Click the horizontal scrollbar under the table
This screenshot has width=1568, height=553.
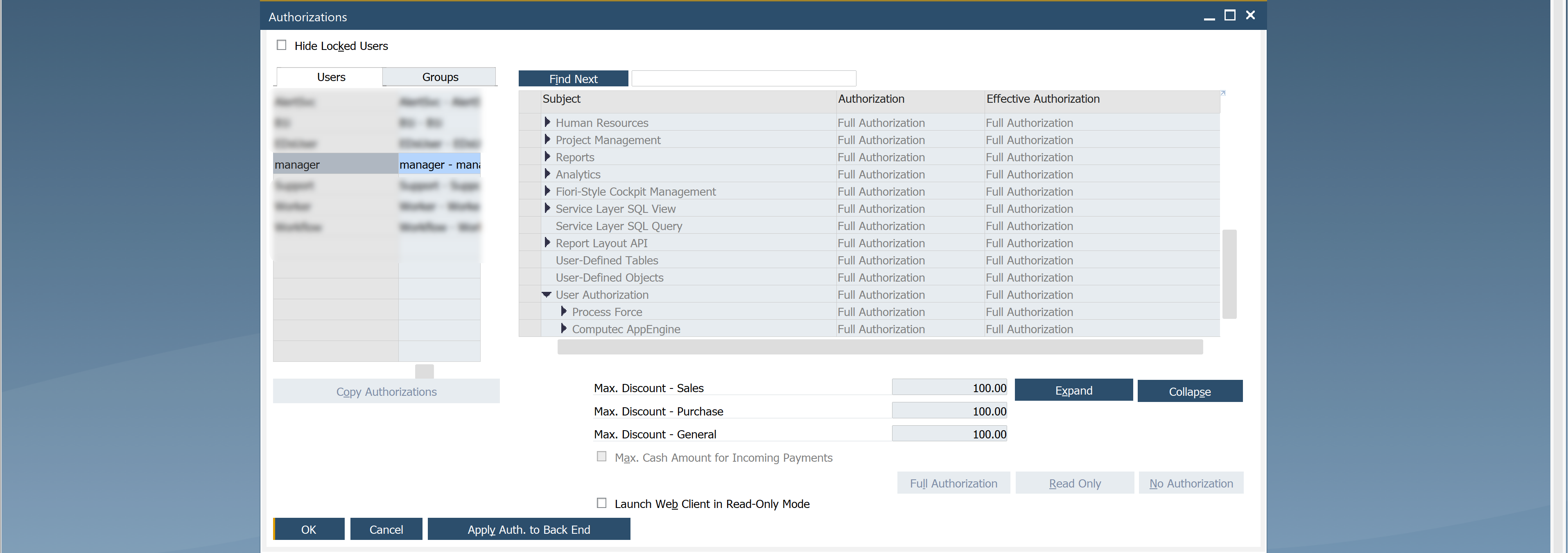[x=879, y=347]
